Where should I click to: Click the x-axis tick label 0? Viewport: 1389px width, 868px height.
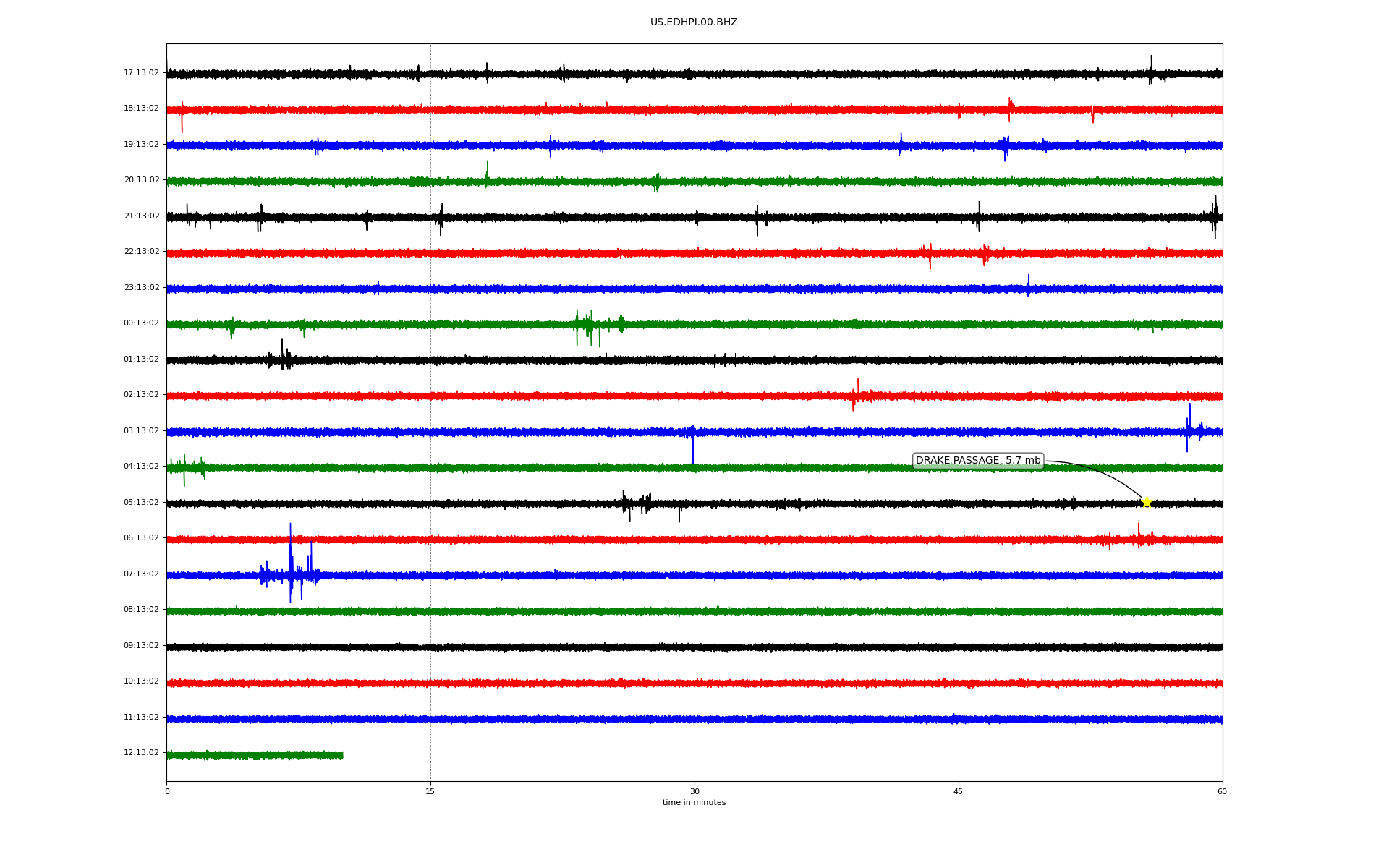[167, 792]
